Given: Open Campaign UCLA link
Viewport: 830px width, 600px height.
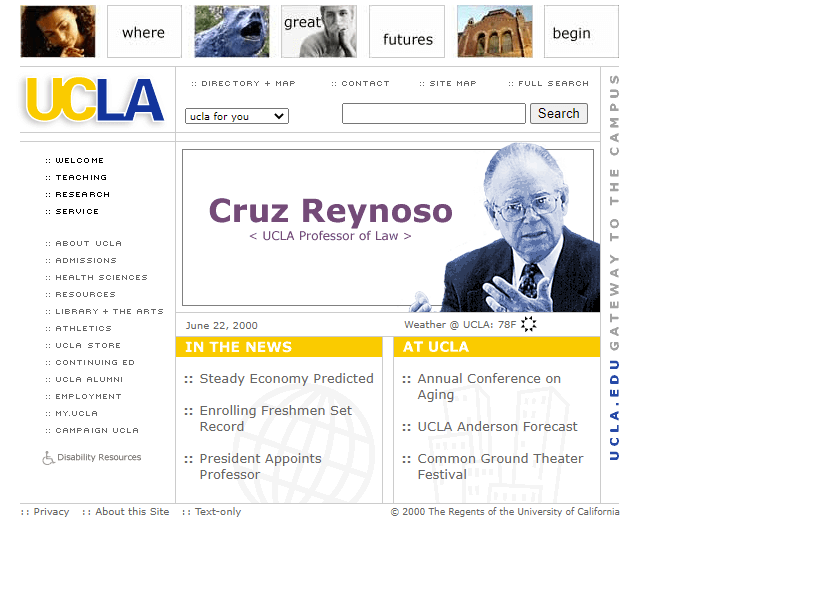Looking at the screenshot, I should coord(92,431).
